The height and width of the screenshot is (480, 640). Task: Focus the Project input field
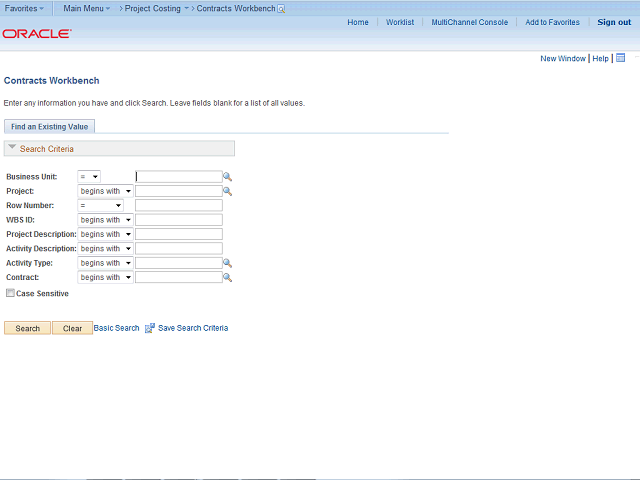[x=179, y=191]
